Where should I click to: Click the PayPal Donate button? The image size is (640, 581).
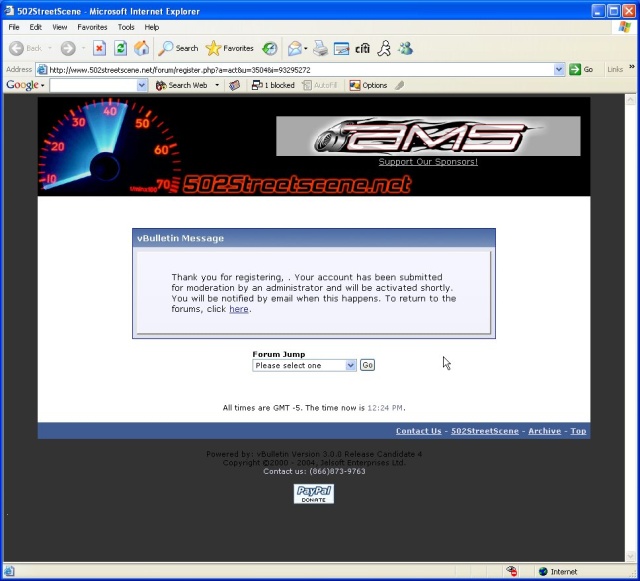point(313,494)
